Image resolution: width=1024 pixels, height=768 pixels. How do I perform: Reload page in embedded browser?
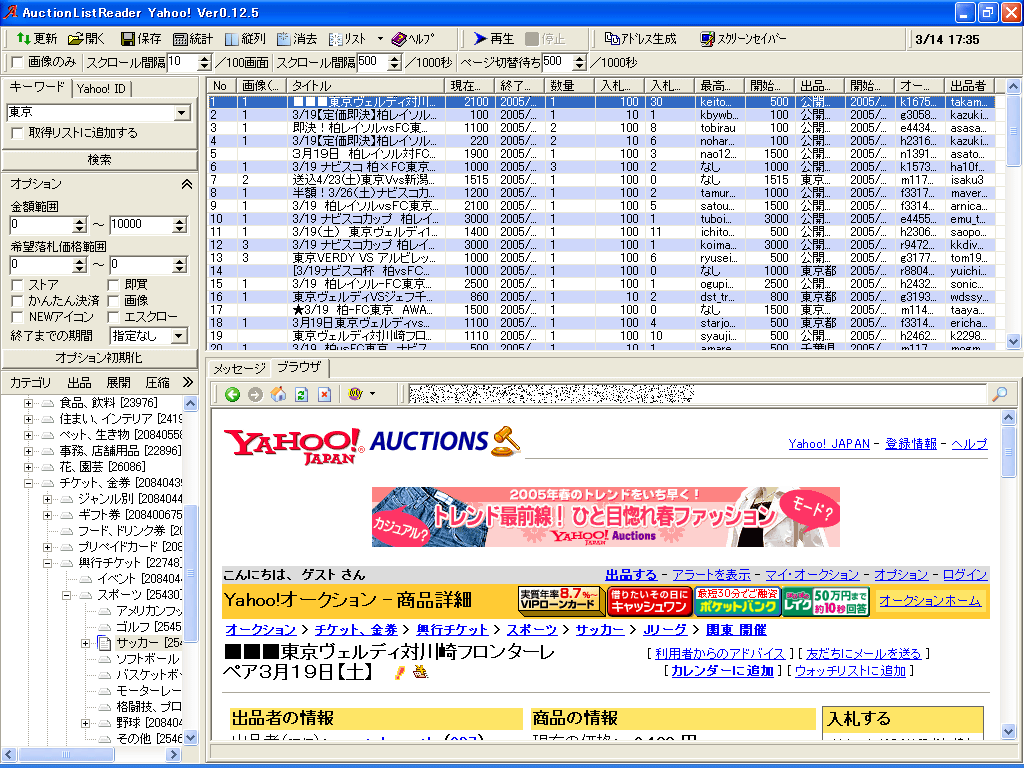click(x=301, y=394)
